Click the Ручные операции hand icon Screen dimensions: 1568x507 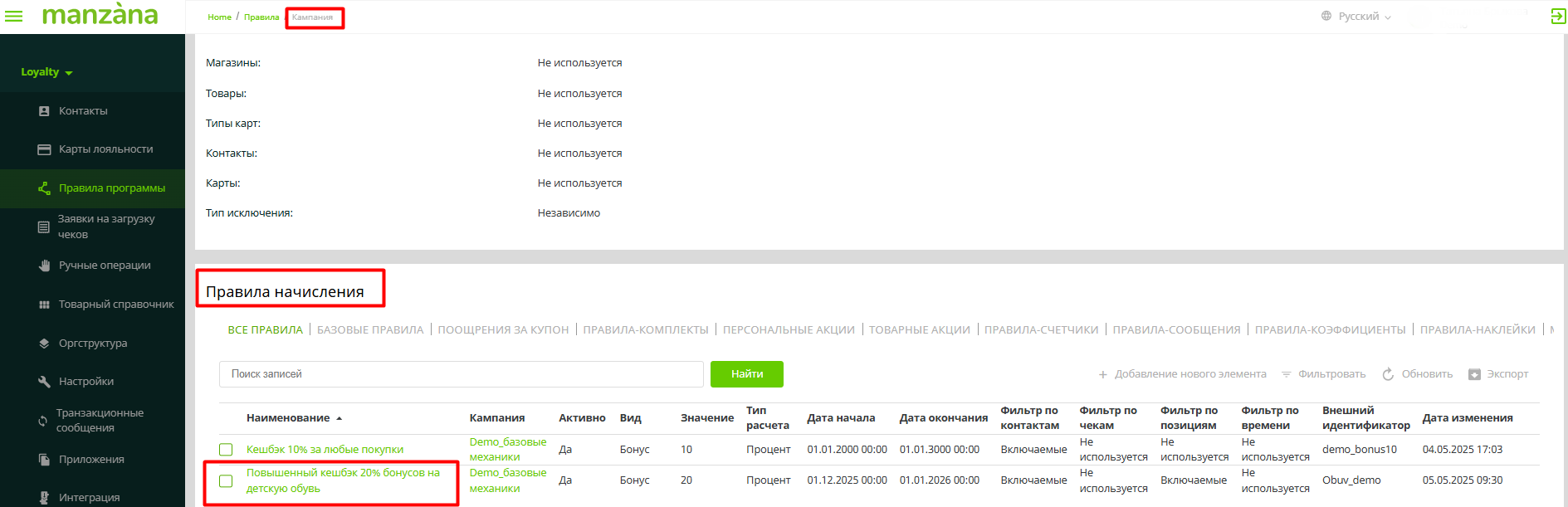click(x=44, y=266)
